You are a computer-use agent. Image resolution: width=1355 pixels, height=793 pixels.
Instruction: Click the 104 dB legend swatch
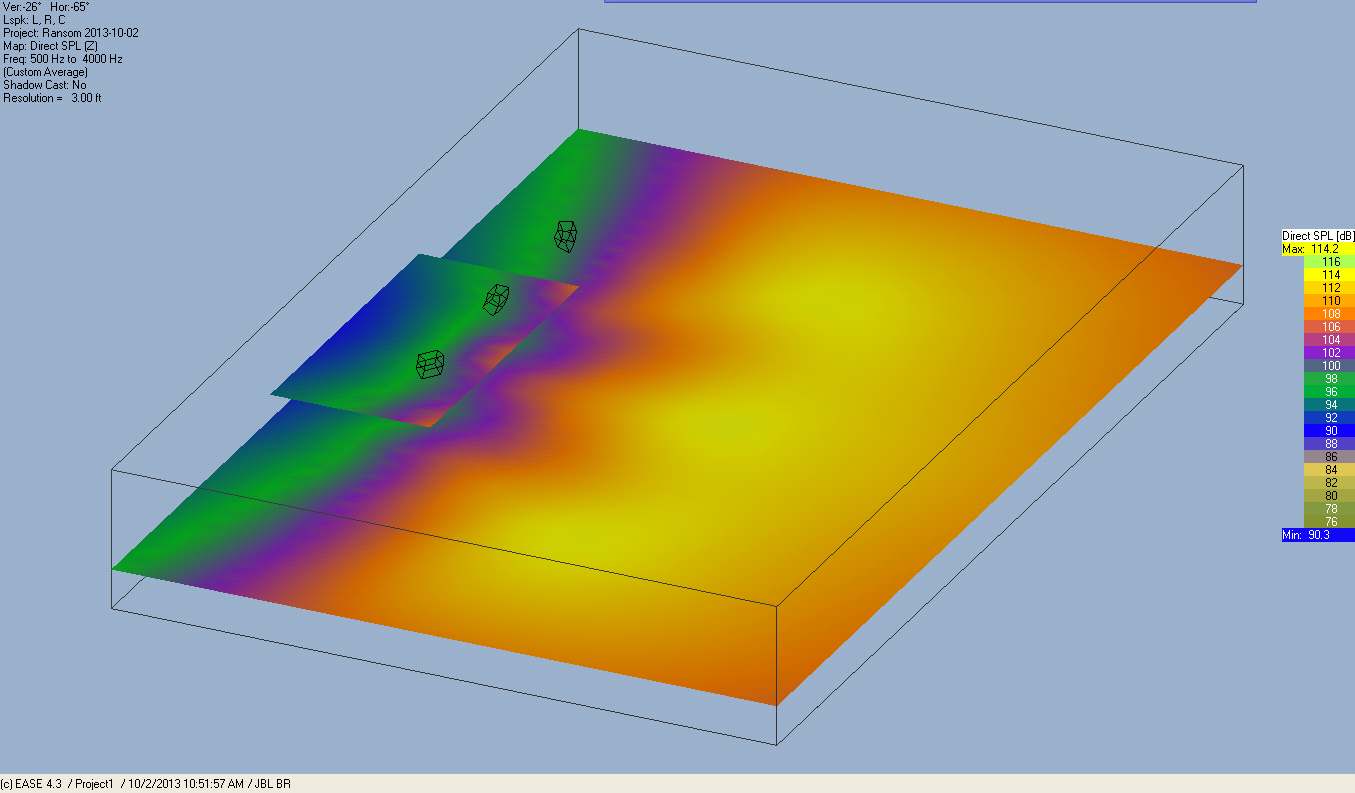click(1330, 339)
